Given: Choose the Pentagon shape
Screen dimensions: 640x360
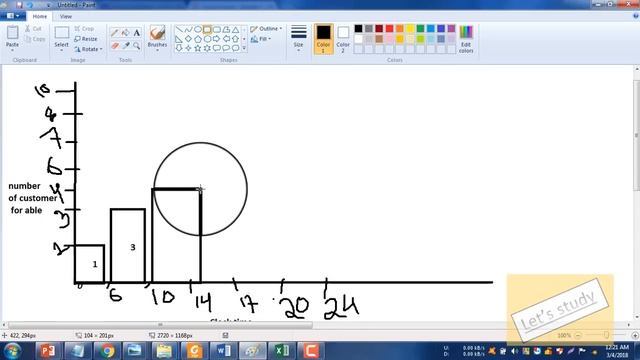Looking at the screenshot, I should click(198, 39).
